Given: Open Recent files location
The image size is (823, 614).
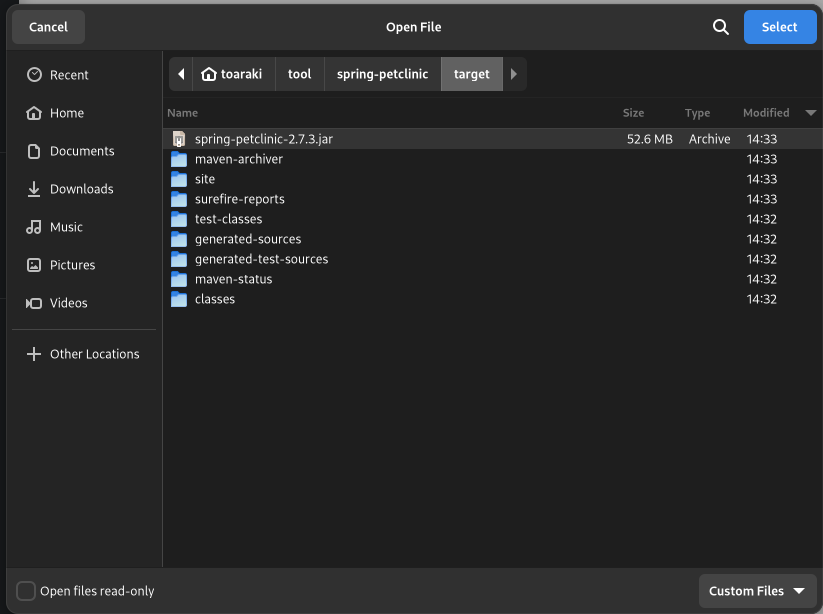Looking at the screenshot, I should [x=69, y=75].
